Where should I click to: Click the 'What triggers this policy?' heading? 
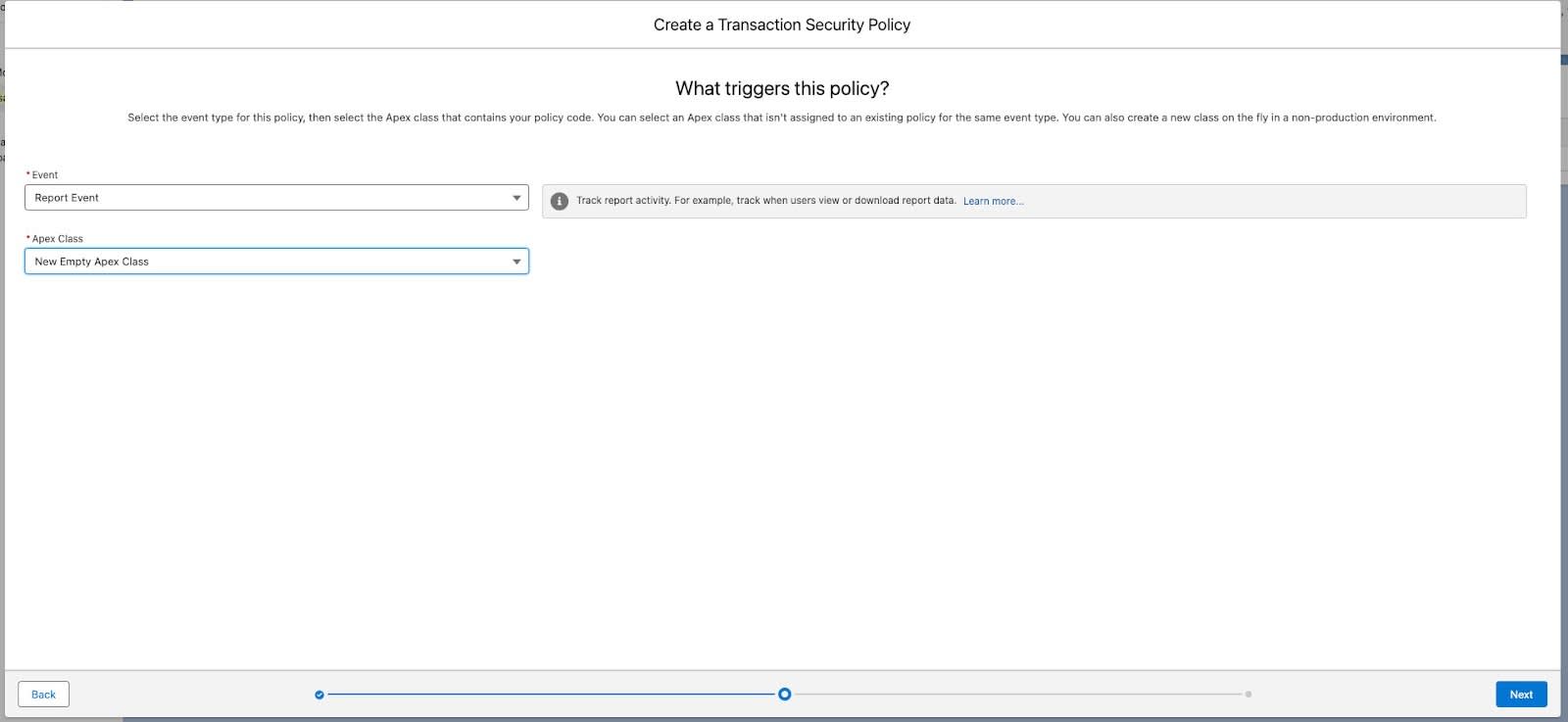pos(782,88)
